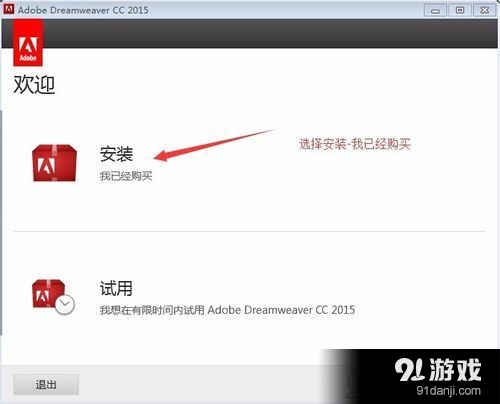The height and width of the screenshot is (404, 500).
Task: Click the 欢迎 welcome heading
Action: pos(34,84)
